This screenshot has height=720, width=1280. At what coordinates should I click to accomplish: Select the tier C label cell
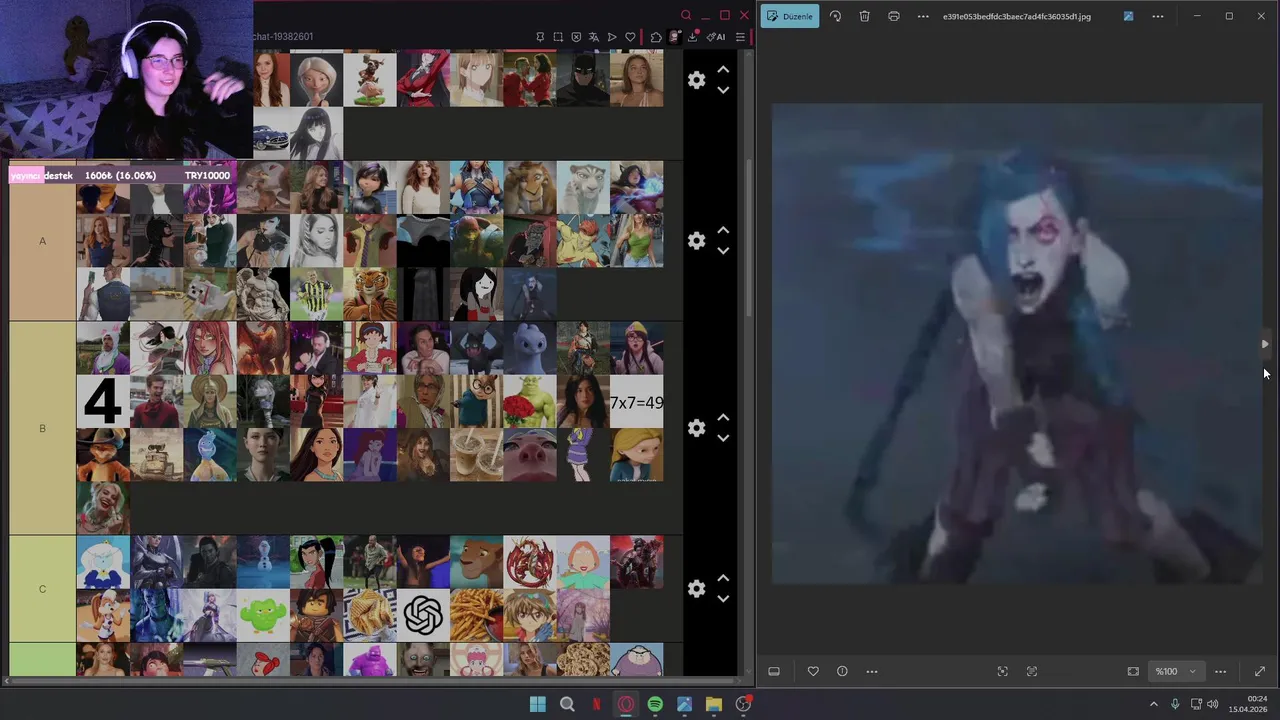42,589
